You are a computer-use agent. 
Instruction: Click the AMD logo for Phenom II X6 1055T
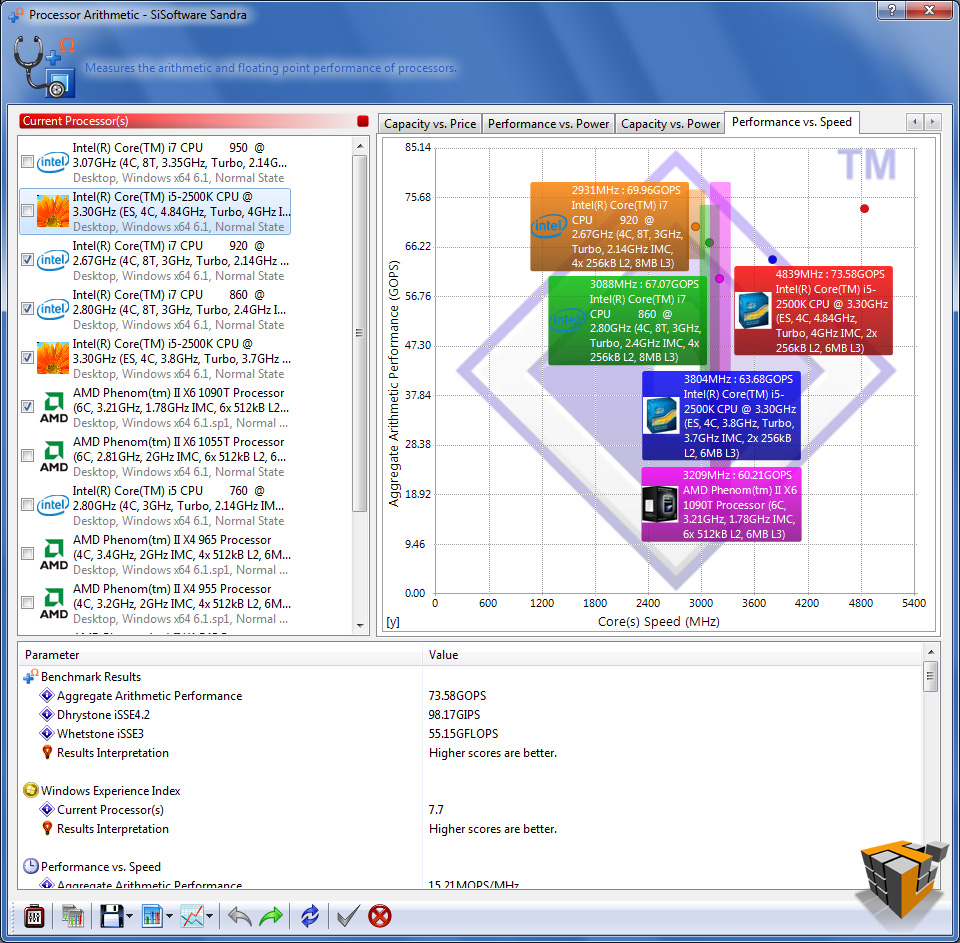click(x=54, y=456)
